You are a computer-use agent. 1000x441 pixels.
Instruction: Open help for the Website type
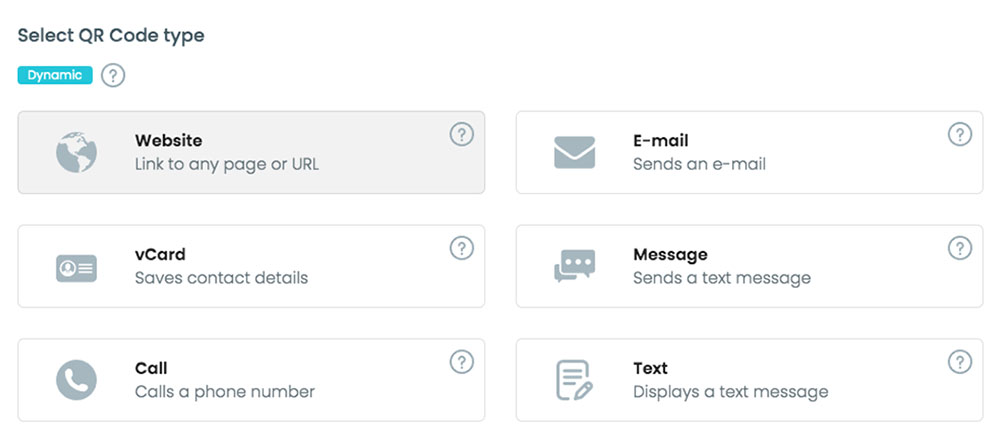click(x=462, y=135)
